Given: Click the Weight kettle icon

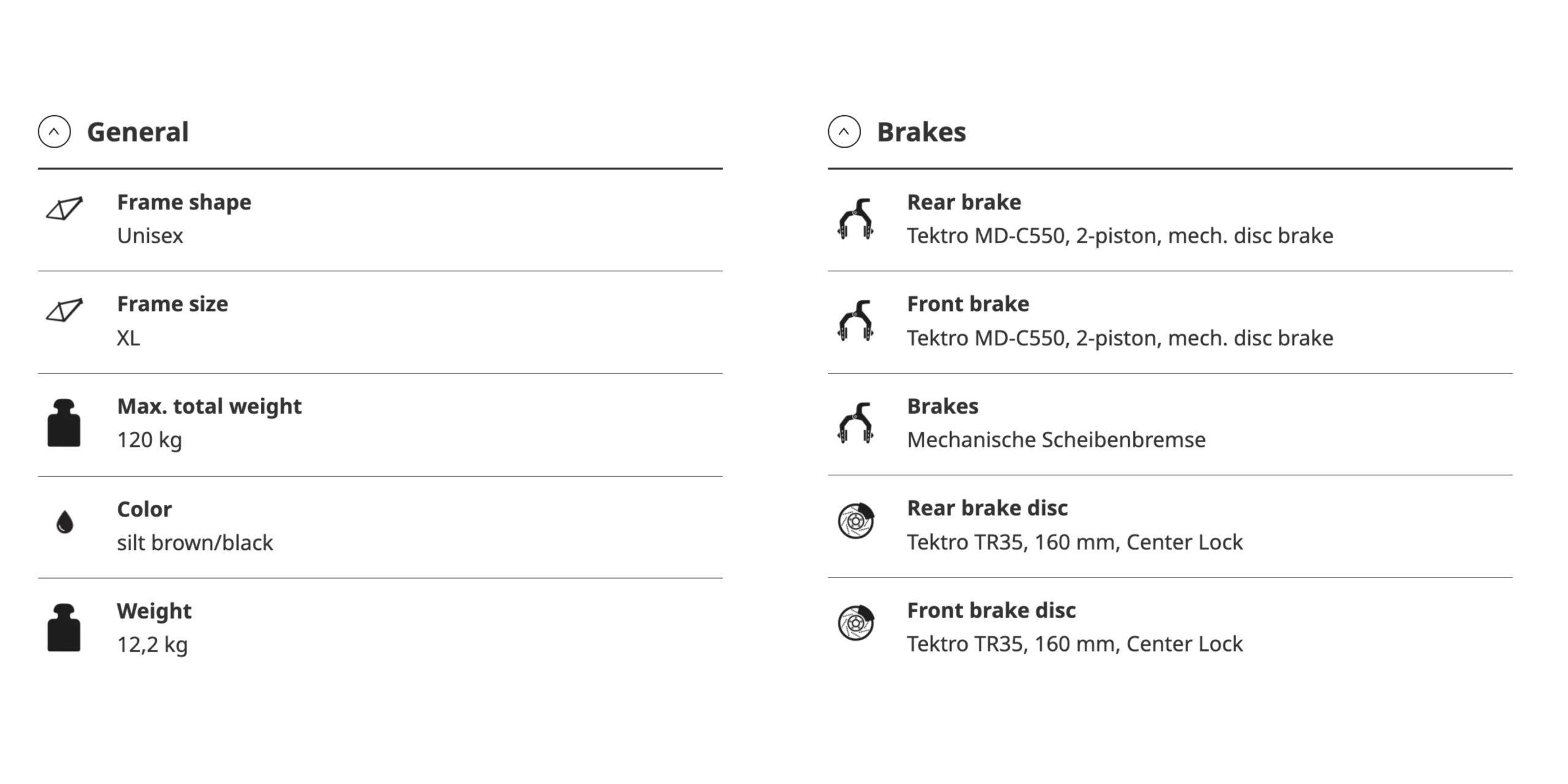Looking at the screenshot, I should click(64, 627).
